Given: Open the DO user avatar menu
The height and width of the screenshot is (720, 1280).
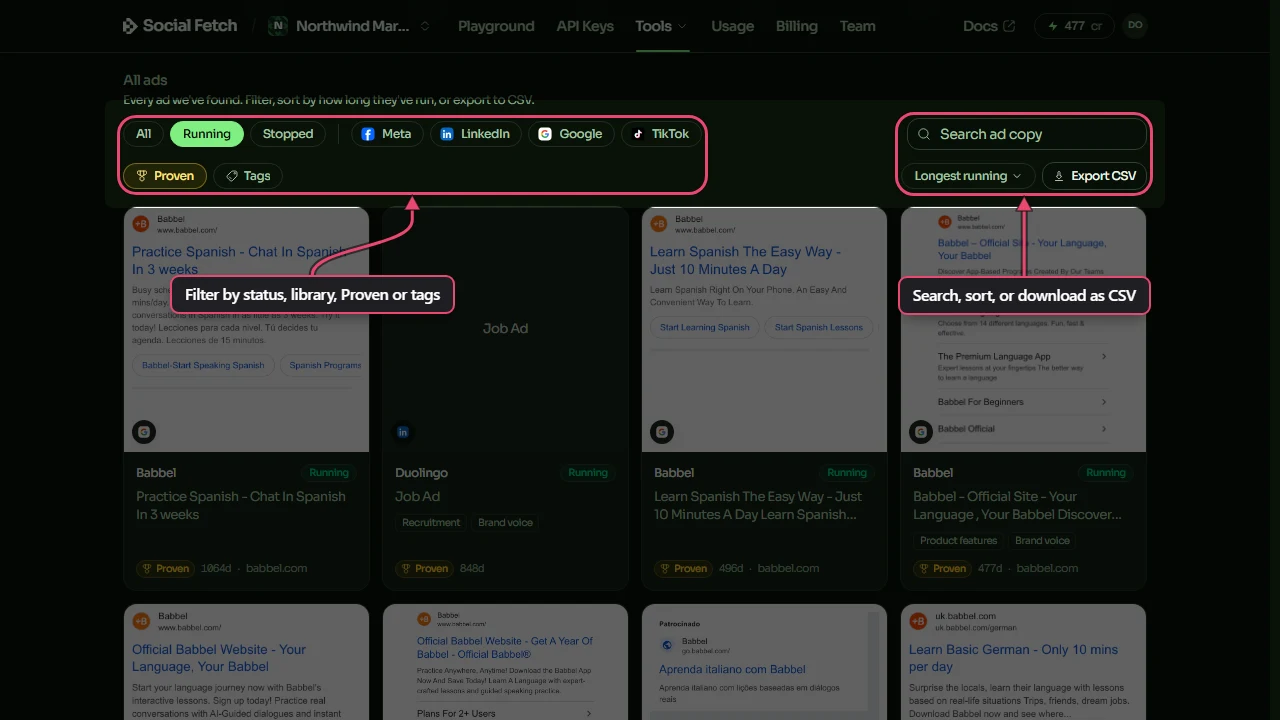Looking at the screenshot, I should tap(1135, 26).
